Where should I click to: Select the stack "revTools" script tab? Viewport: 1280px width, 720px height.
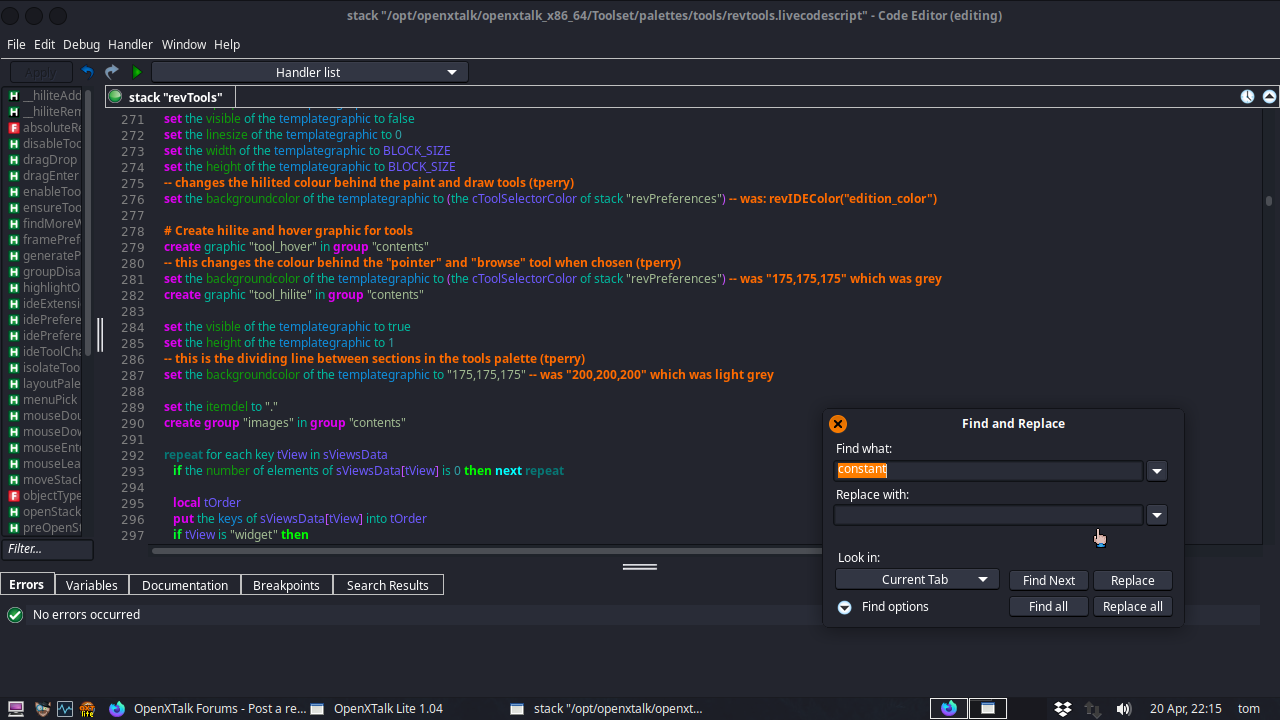click(170, 97)
